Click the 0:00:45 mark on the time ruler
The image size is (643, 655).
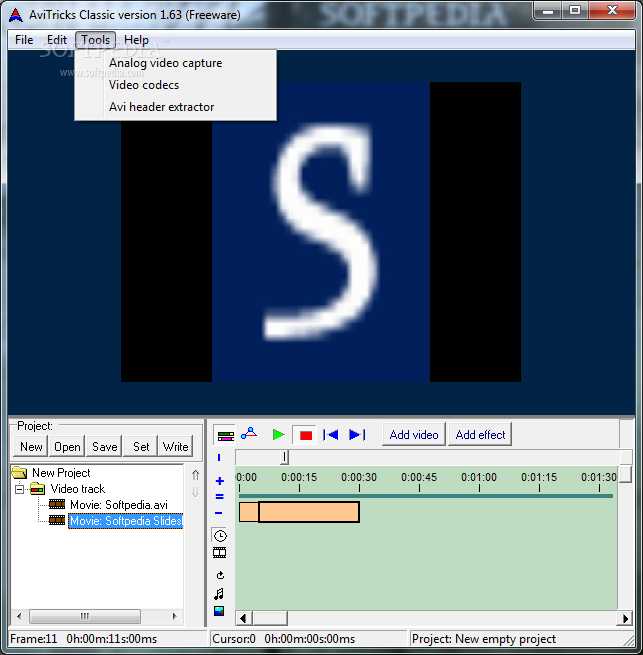point(419,477)
